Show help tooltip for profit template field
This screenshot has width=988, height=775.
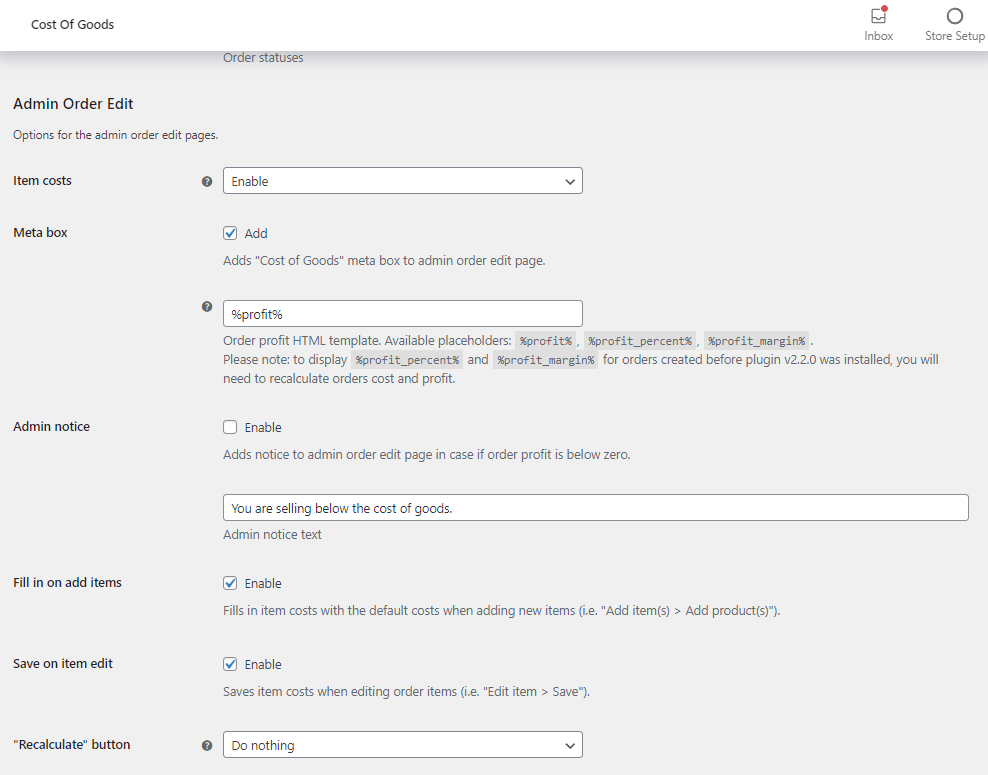pos(207,307)
